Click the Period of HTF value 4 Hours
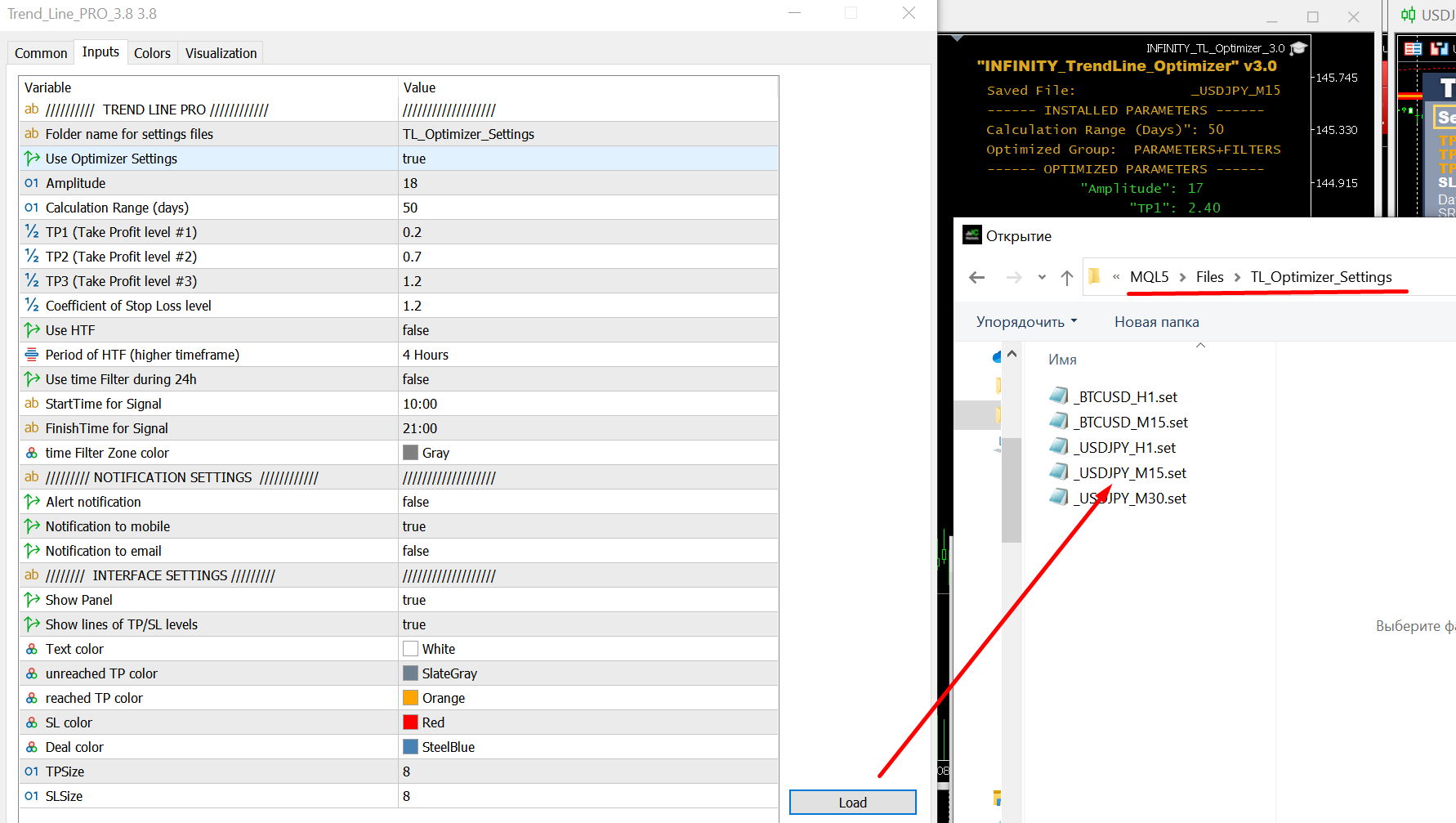Image resolution: width=1456 pixels, height=823 pixels. [x=426, y=355]
